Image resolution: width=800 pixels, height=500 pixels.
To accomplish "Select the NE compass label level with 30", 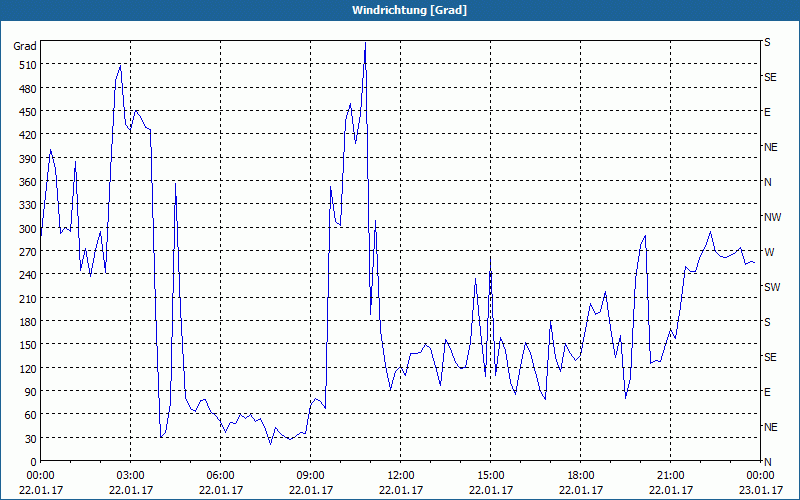I will [x=770, y=427].
